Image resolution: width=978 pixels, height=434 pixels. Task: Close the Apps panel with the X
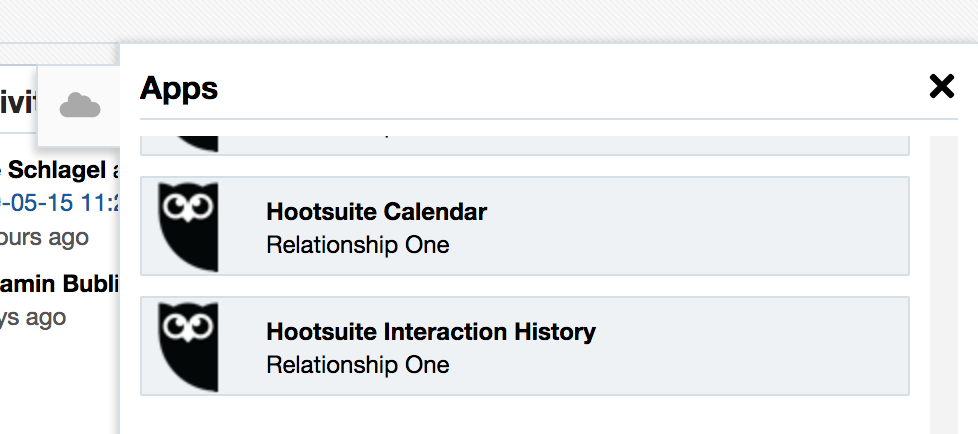click(x=941, y=87)
